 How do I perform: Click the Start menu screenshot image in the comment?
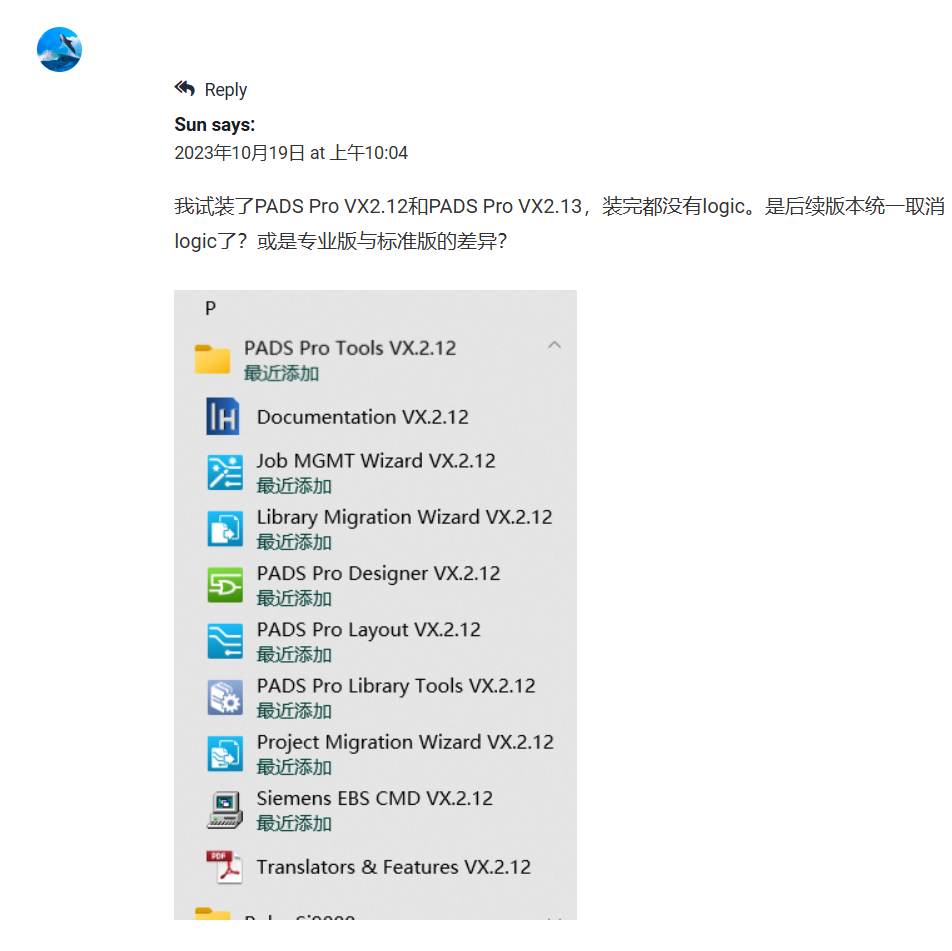[375, 605]
